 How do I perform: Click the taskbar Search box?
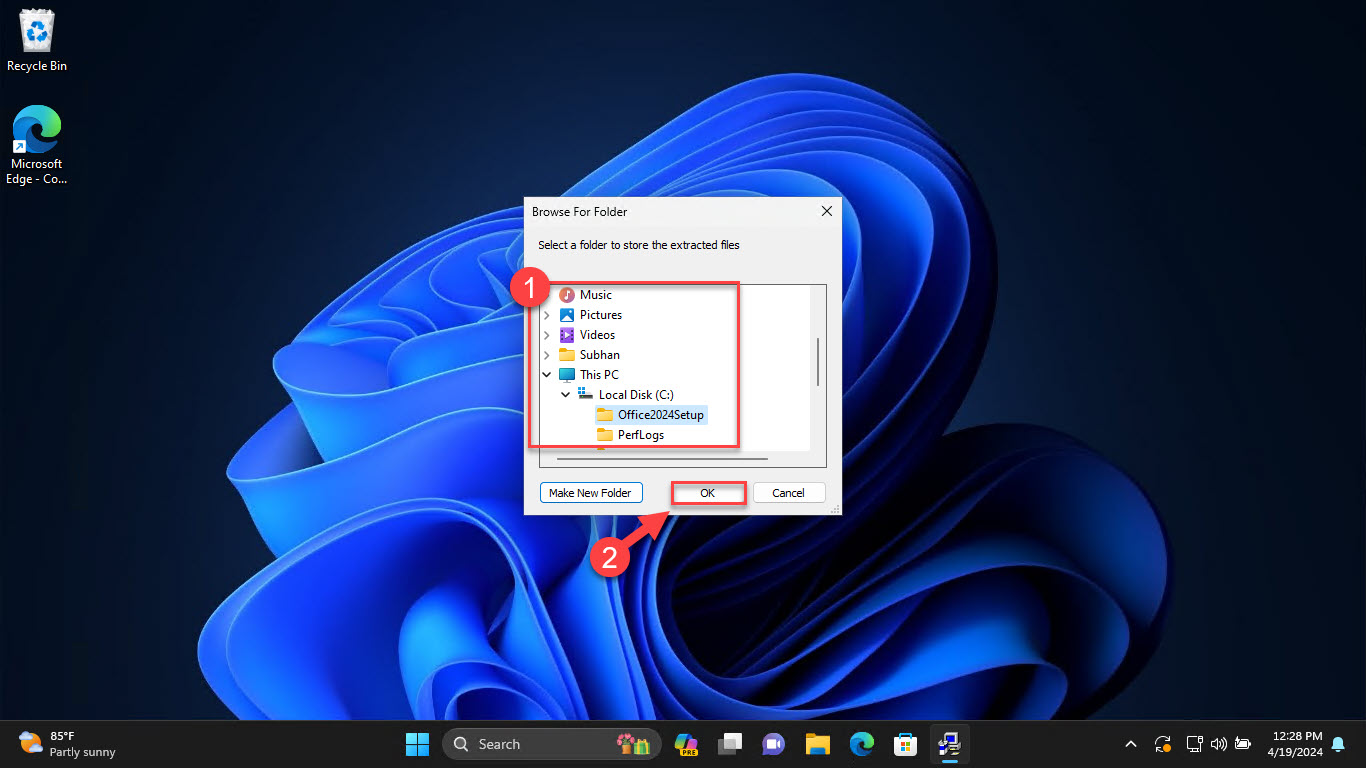coord(551,744)
